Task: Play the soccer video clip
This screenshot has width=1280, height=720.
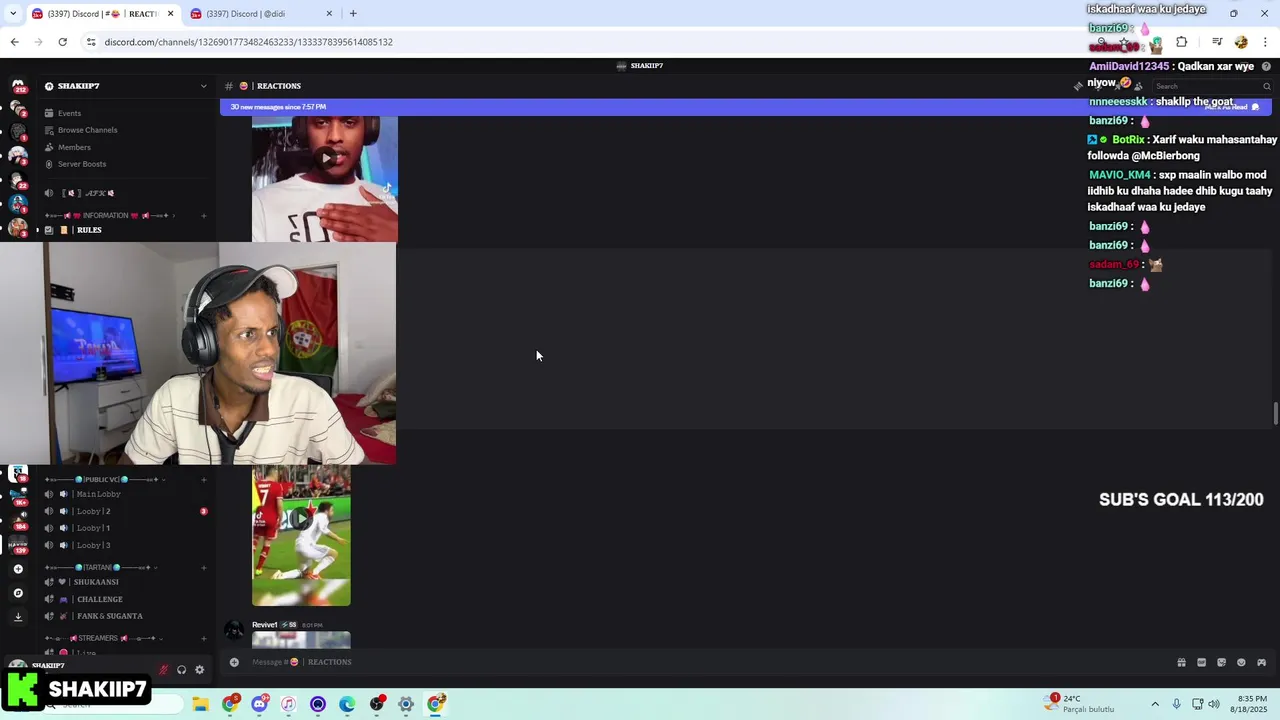Action: point(301,519)
